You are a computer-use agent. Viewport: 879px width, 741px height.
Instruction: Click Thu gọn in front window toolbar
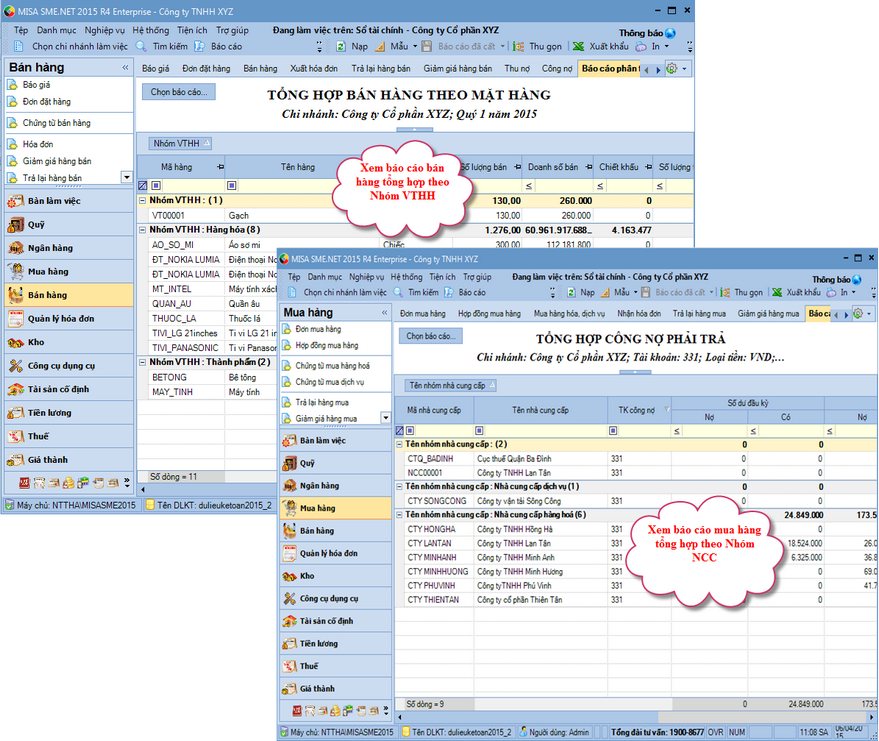(x=742, y=293)
